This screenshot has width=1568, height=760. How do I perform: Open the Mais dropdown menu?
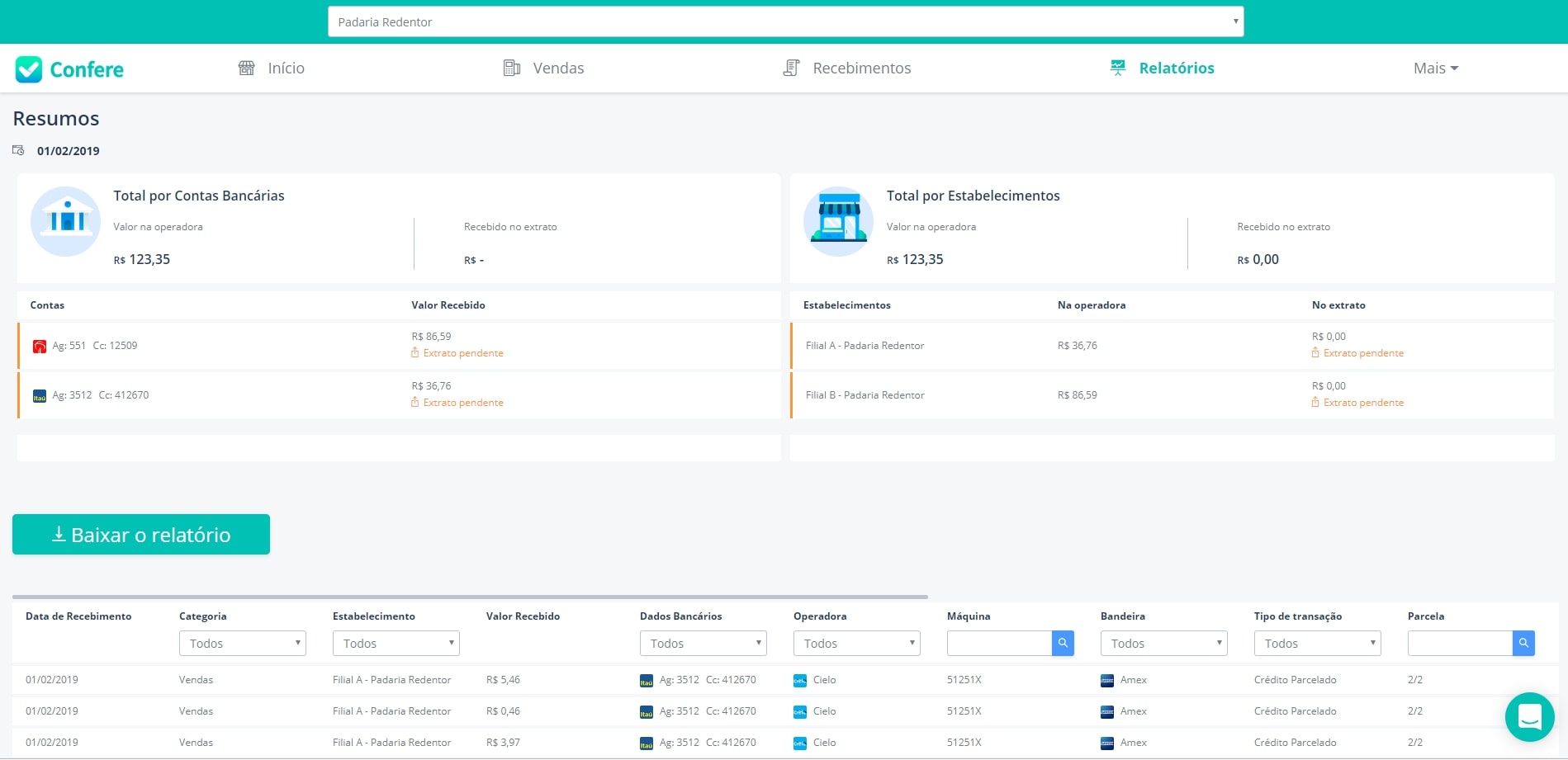(x=1434, y=68)
